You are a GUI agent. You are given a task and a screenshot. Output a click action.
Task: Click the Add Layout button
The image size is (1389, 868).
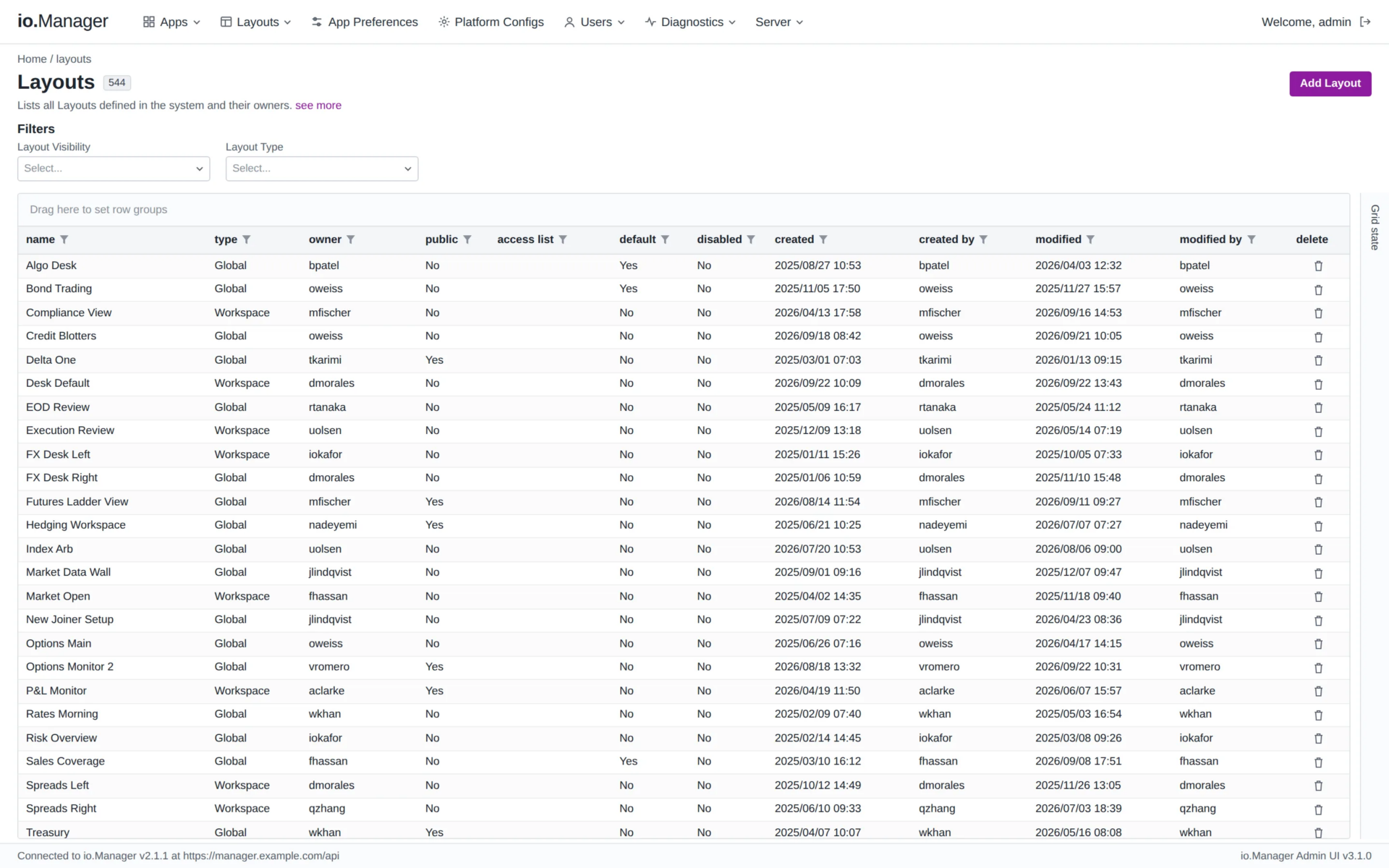tap(1330, 83)
